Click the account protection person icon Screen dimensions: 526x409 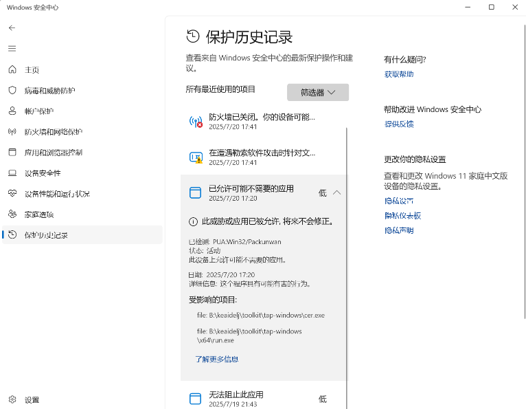(12, 111)
